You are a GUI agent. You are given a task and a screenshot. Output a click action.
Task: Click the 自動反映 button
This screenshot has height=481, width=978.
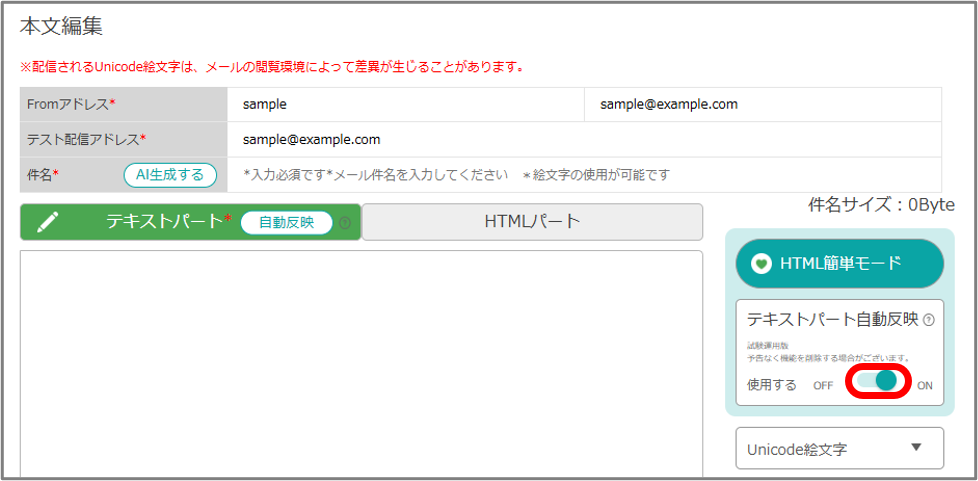286,223
